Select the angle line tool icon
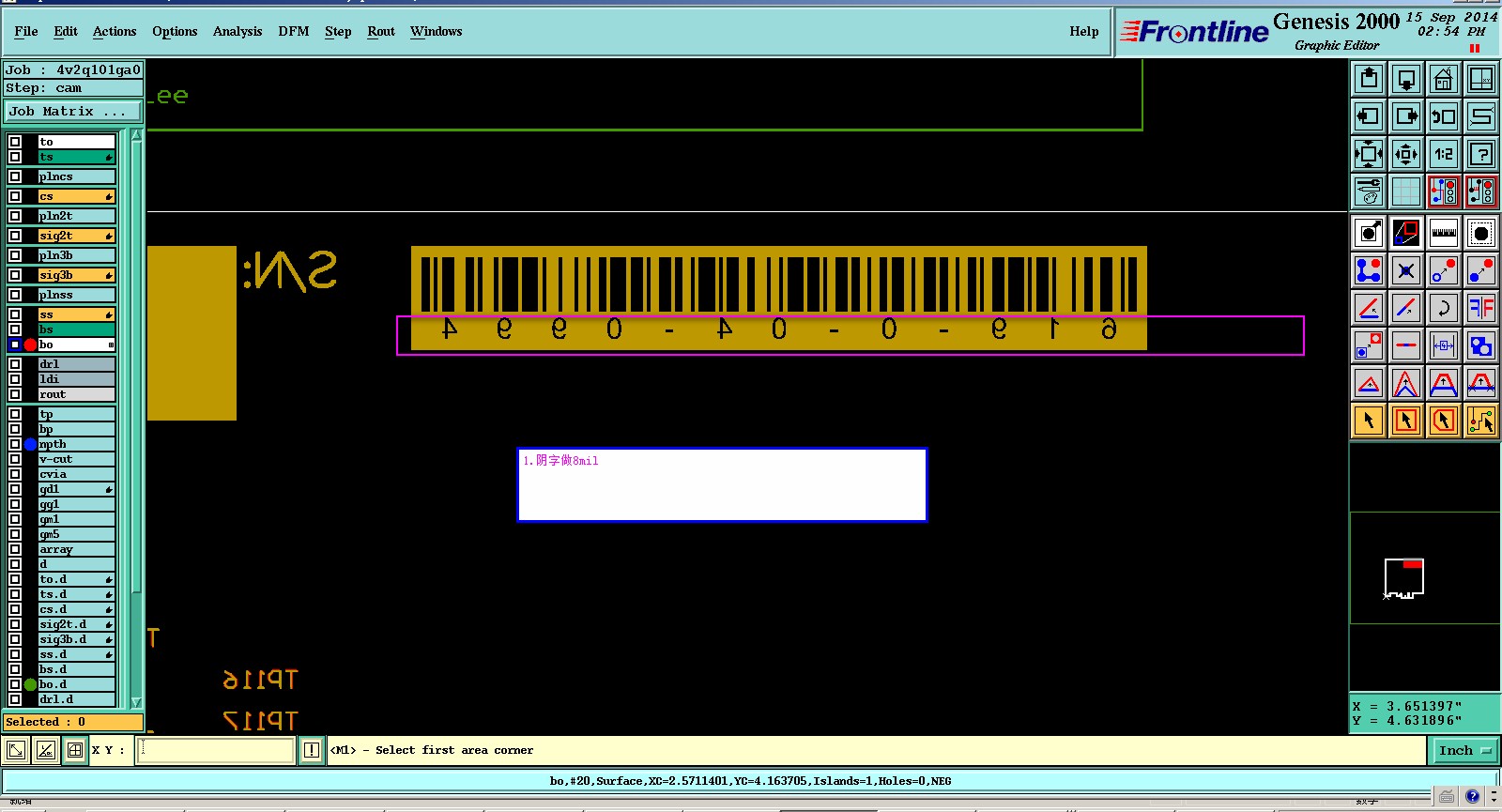The height and width of the screenshot is (812, 1502). click(1369, 308)
